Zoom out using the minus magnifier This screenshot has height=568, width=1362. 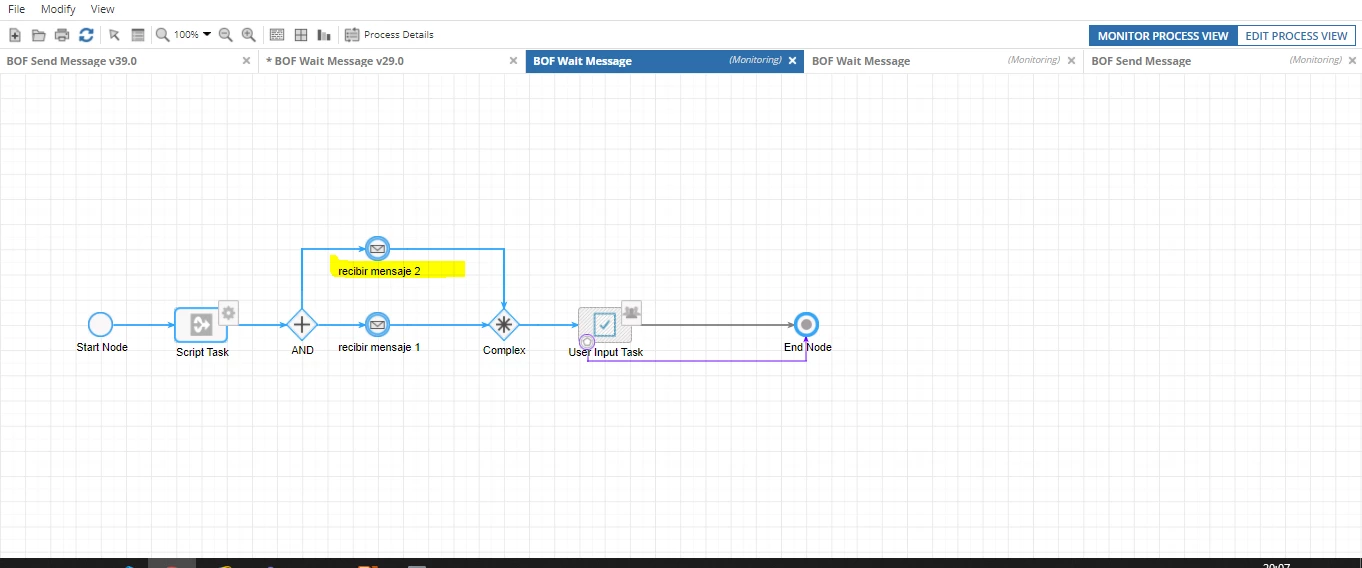[226, 35]
